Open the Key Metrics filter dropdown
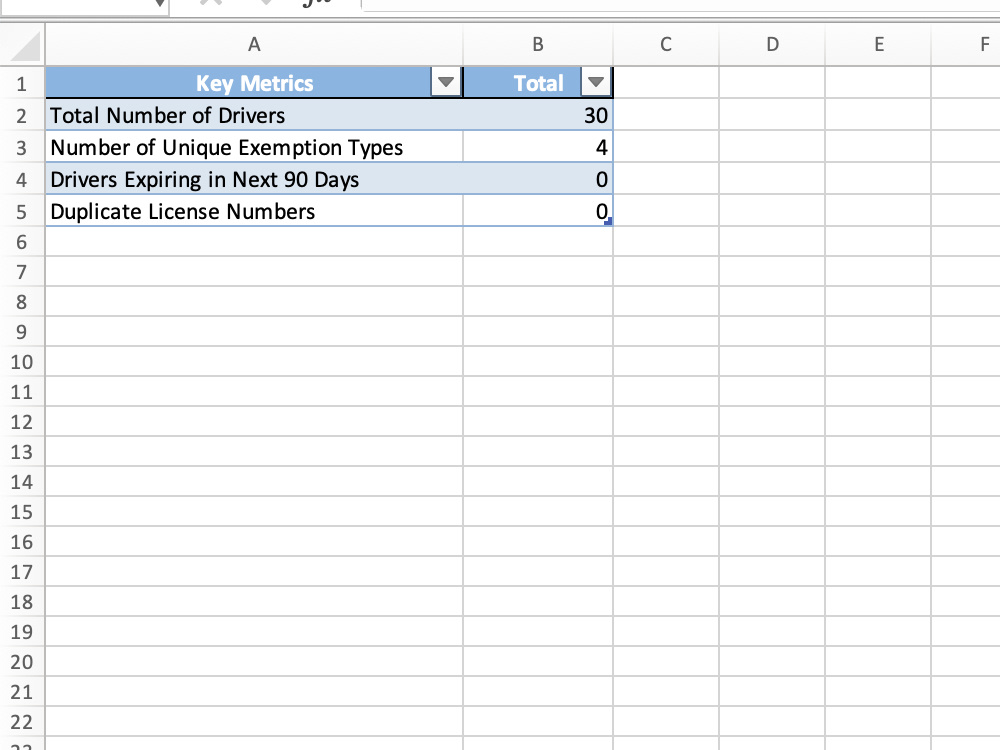 click(446, 82)
